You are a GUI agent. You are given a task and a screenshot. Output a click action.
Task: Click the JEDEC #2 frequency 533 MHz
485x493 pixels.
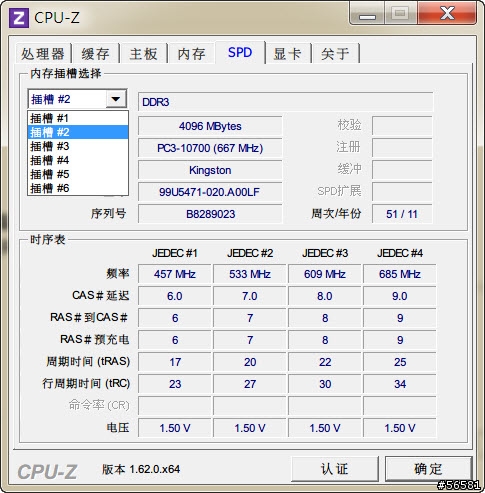(250, 274)
